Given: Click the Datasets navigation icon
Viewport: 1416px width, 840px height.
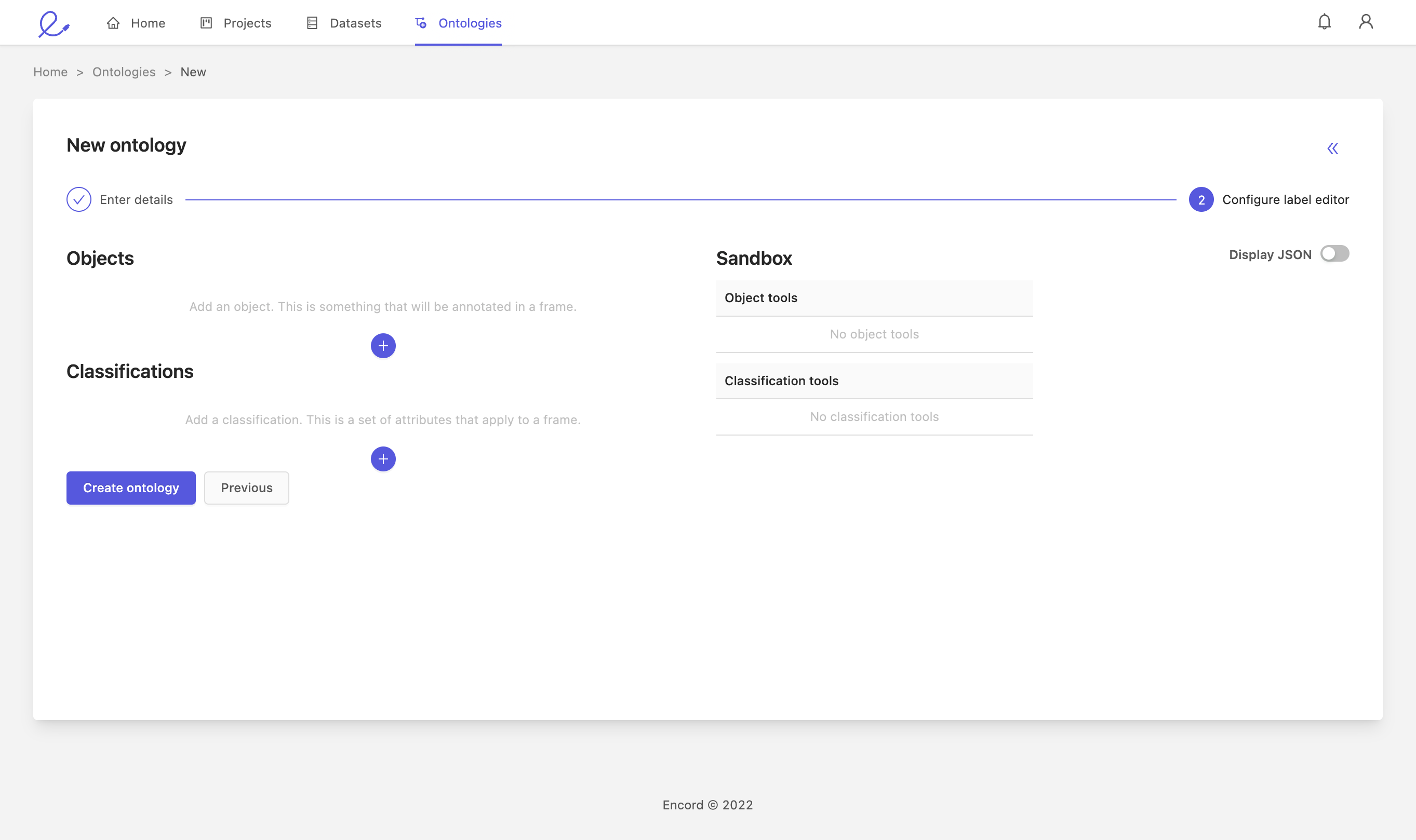Looking at the screenshot, I should [312, 22].
